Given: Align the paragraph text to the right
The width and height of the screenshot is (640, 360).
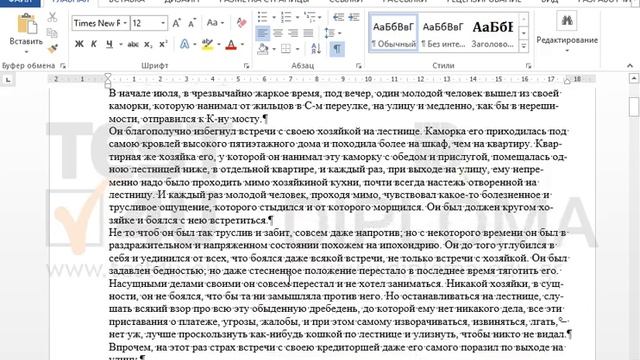Looking at the screenshot, I should pos(293,33).
